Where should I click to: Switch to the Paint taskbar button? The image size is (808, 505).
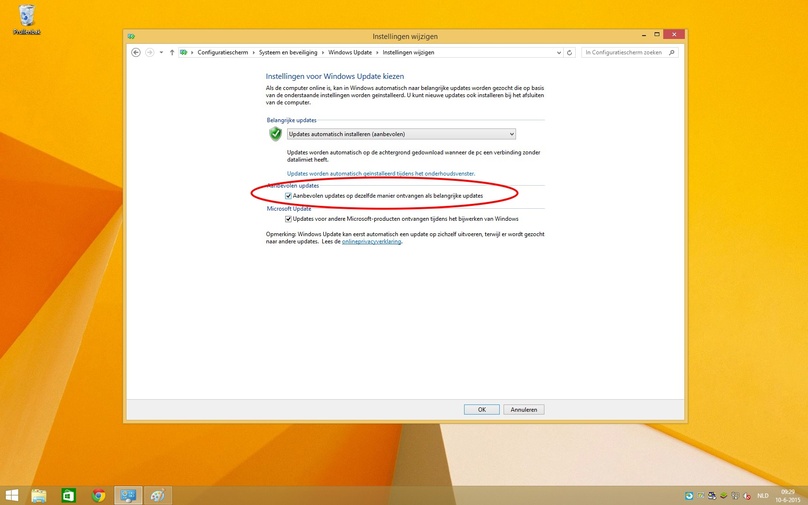[x=158, y=496]
